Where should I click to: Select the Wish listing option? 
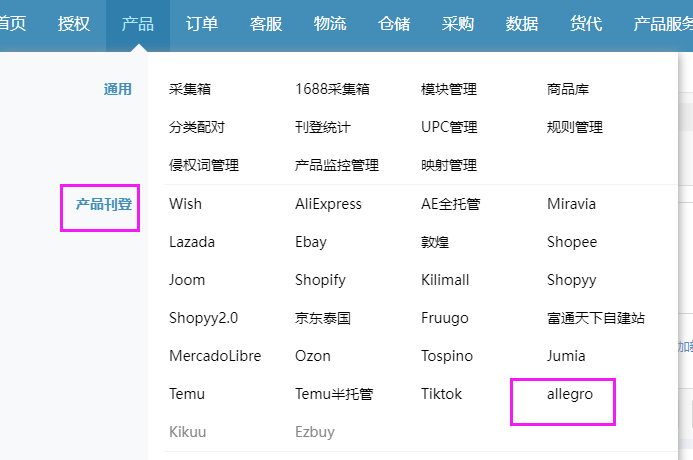(186, 204)
